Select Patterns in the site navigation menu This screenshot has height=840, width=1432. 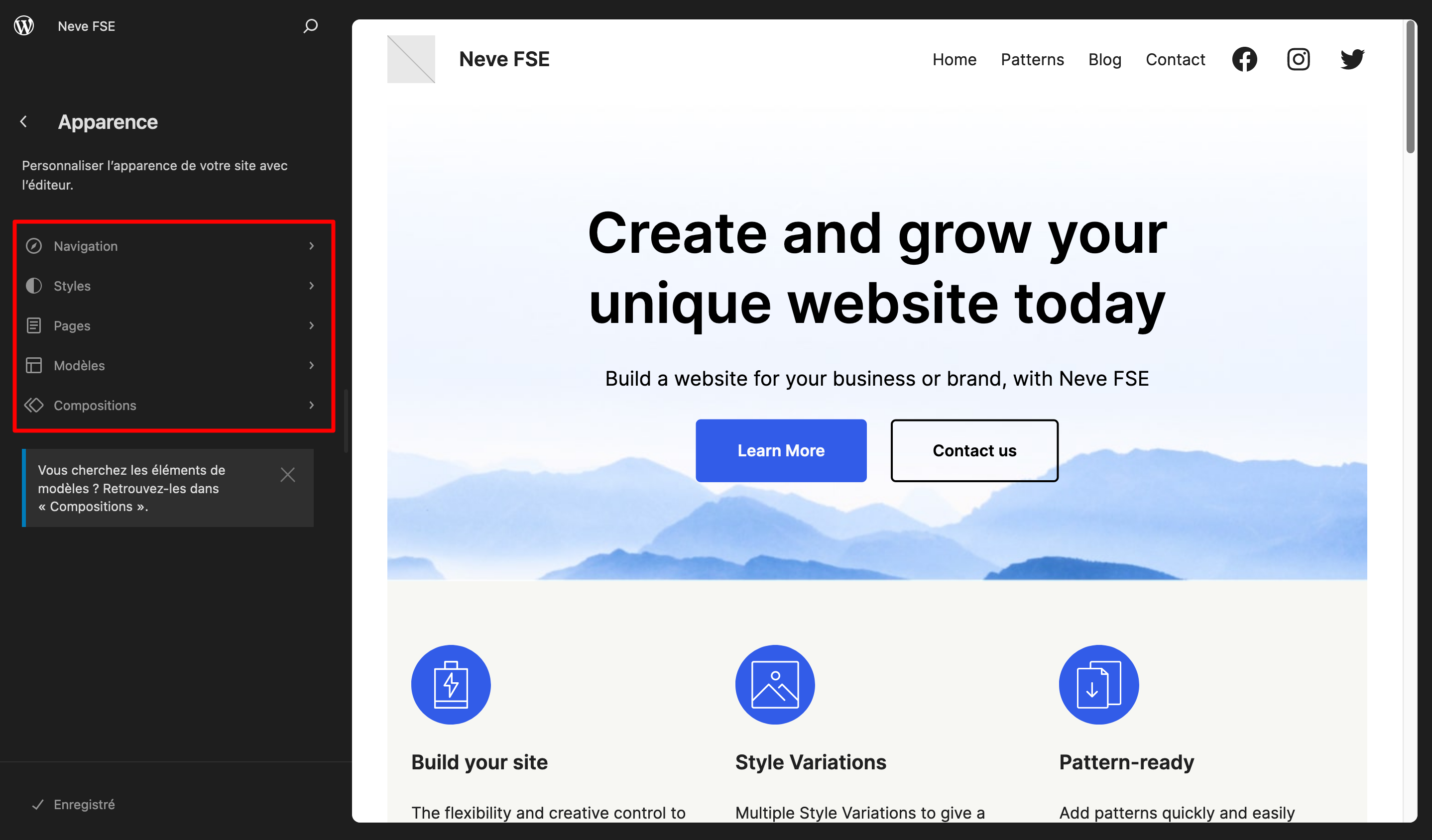coord(1032,59)
